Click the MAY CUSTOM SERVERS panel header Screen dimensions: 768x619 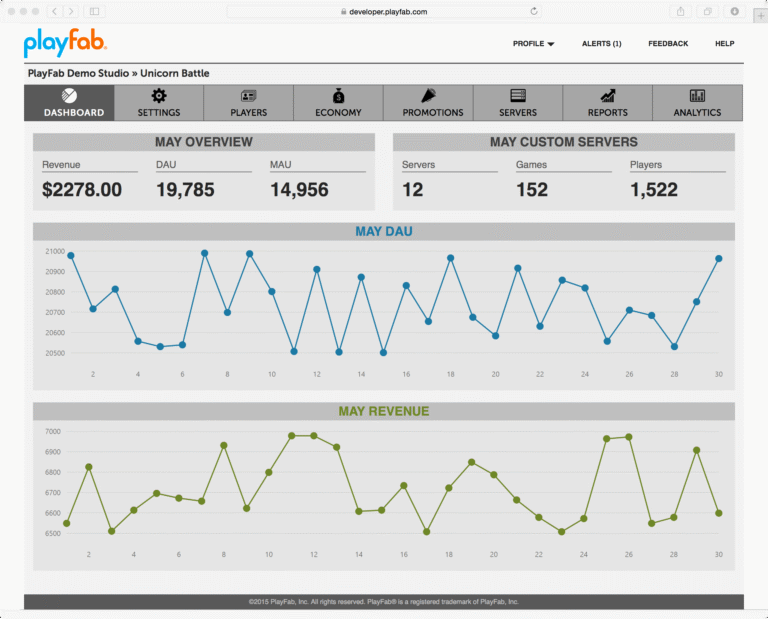[x=564, y=142]
